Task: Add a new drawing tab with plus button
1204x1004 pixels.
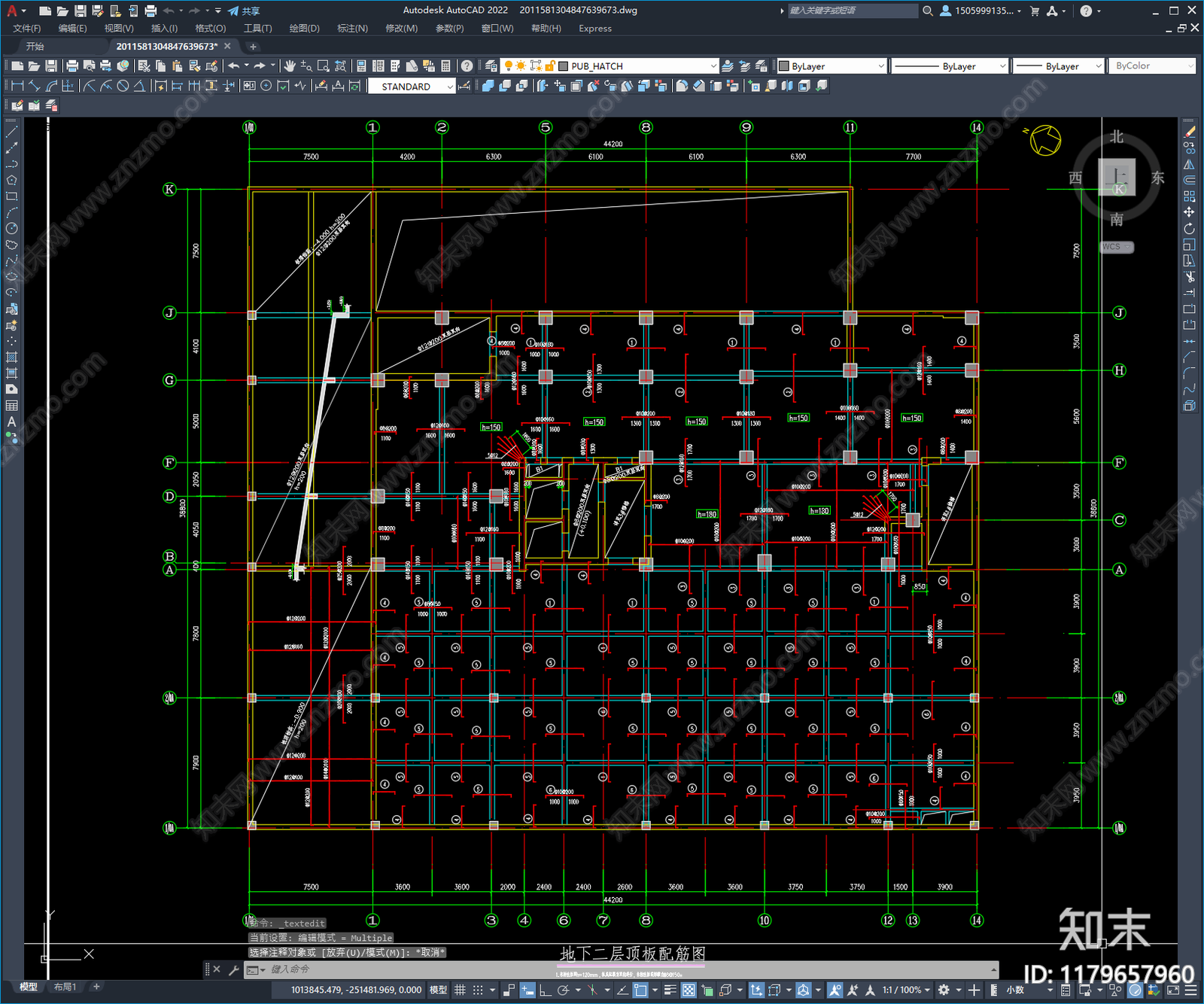Action: (x=253, y=47)
